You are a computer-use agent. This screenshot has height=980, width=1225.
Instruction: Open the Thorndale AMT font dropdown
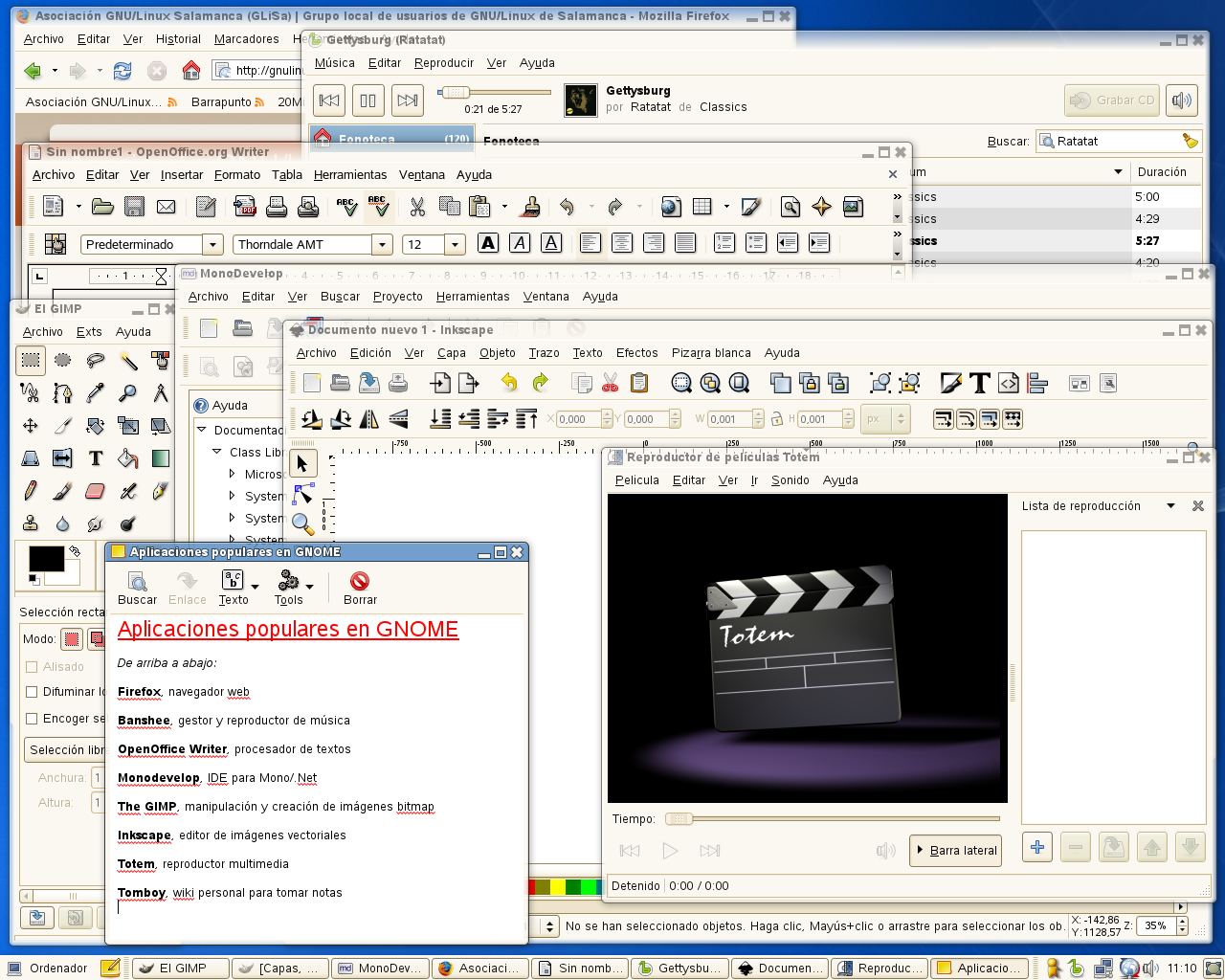[382, 245]
